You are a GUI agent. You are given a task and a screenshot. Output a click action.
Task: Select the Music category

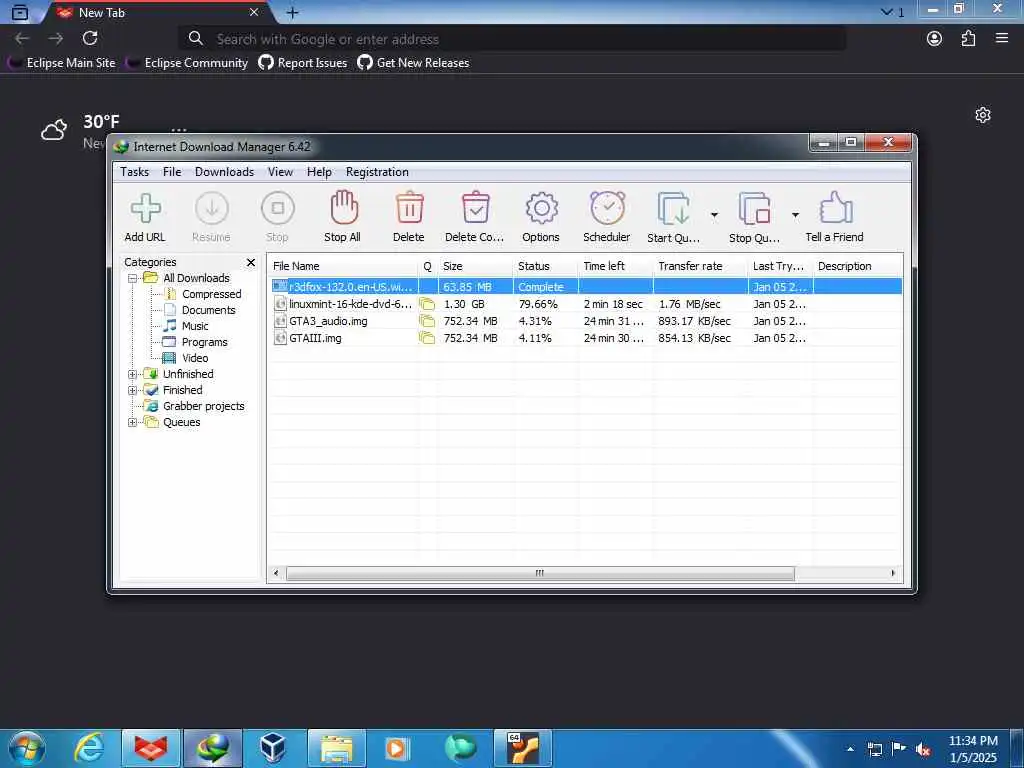[x=195, y=326]
